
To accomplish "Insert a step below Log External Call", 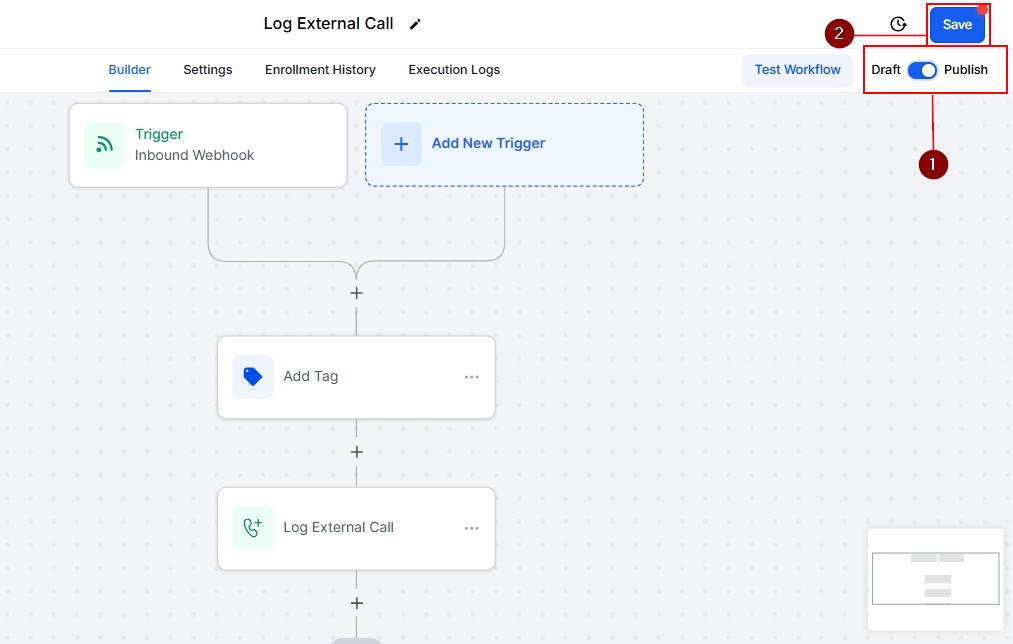I will point(356,603).
